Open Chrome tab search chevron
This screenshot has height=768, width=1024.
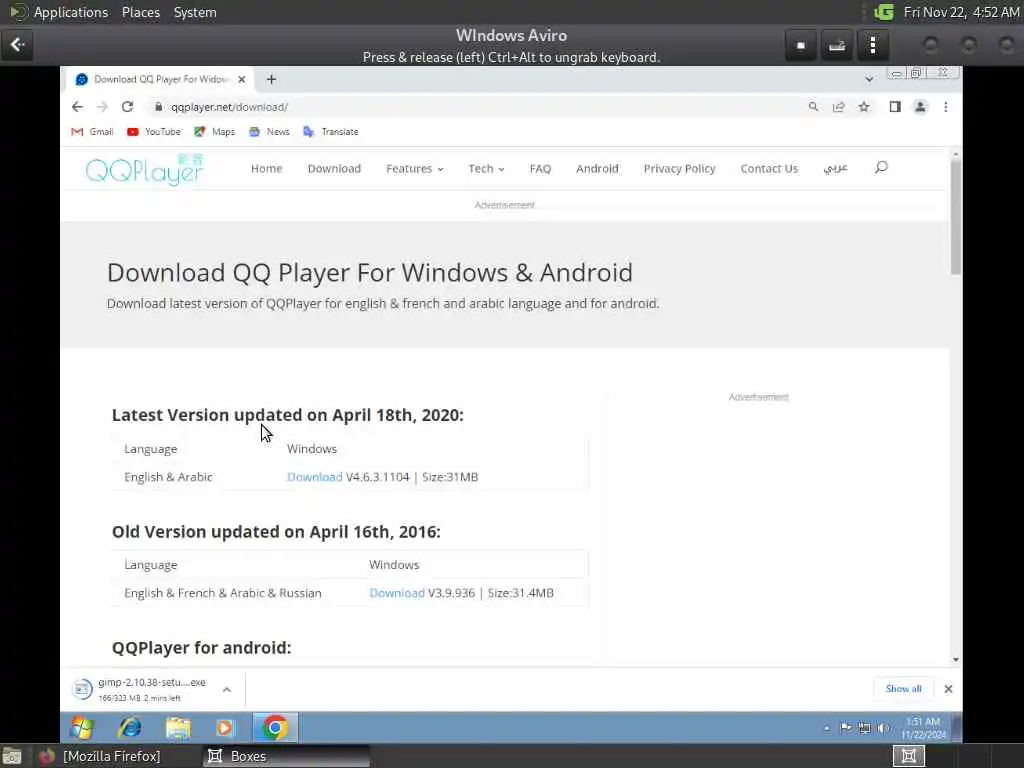(x=869, y=79)
